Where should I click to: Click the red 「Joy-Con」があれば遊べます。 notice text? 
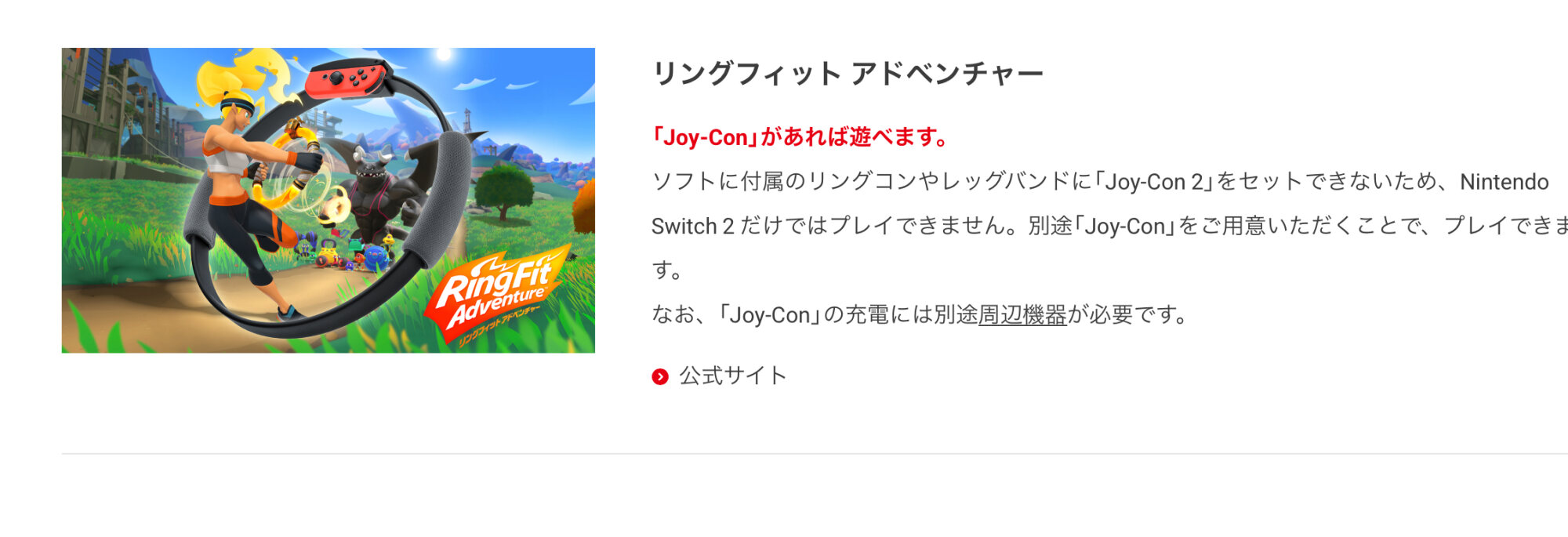point(801,137)
